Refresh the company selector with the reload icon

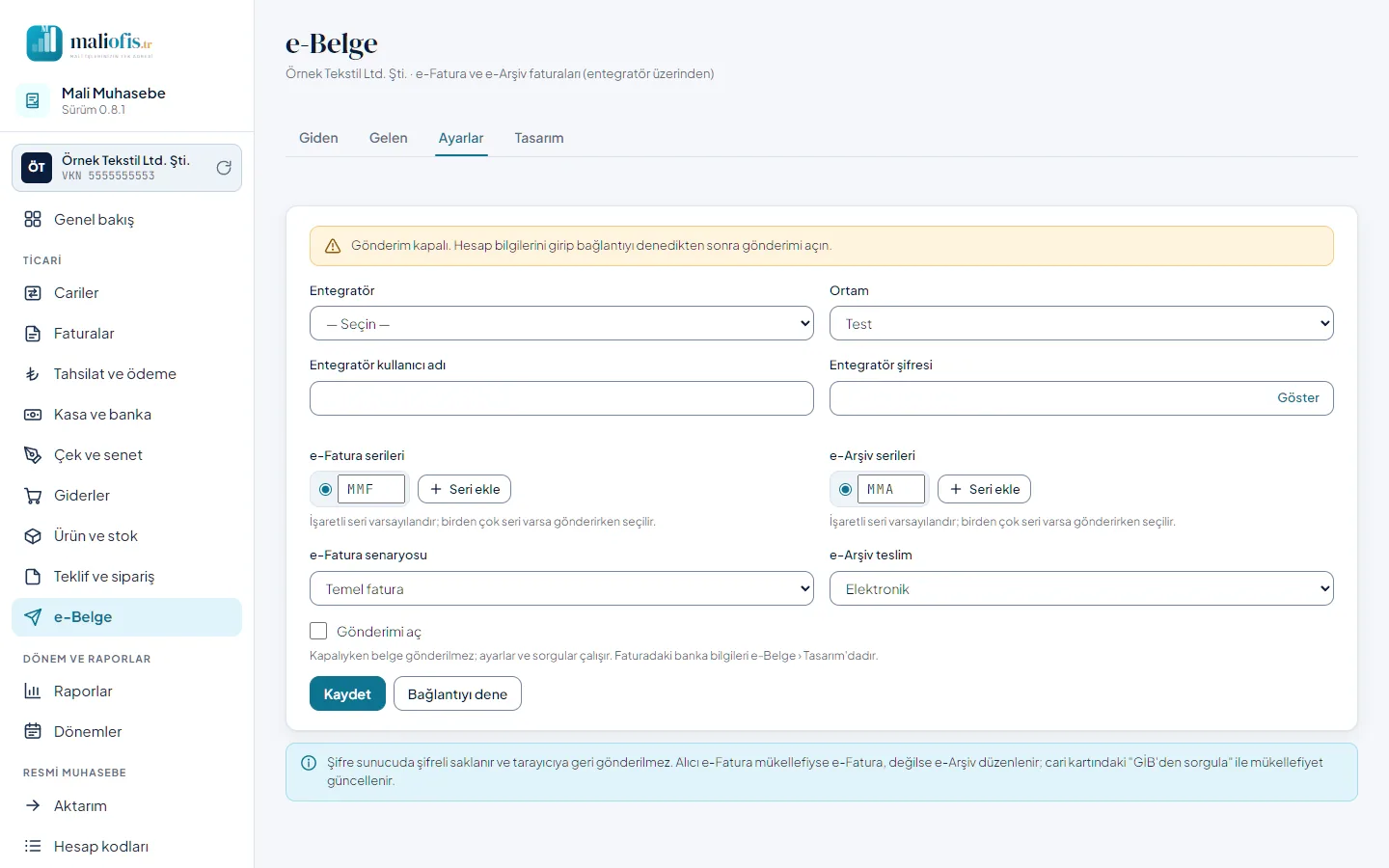tap(224, 168)
